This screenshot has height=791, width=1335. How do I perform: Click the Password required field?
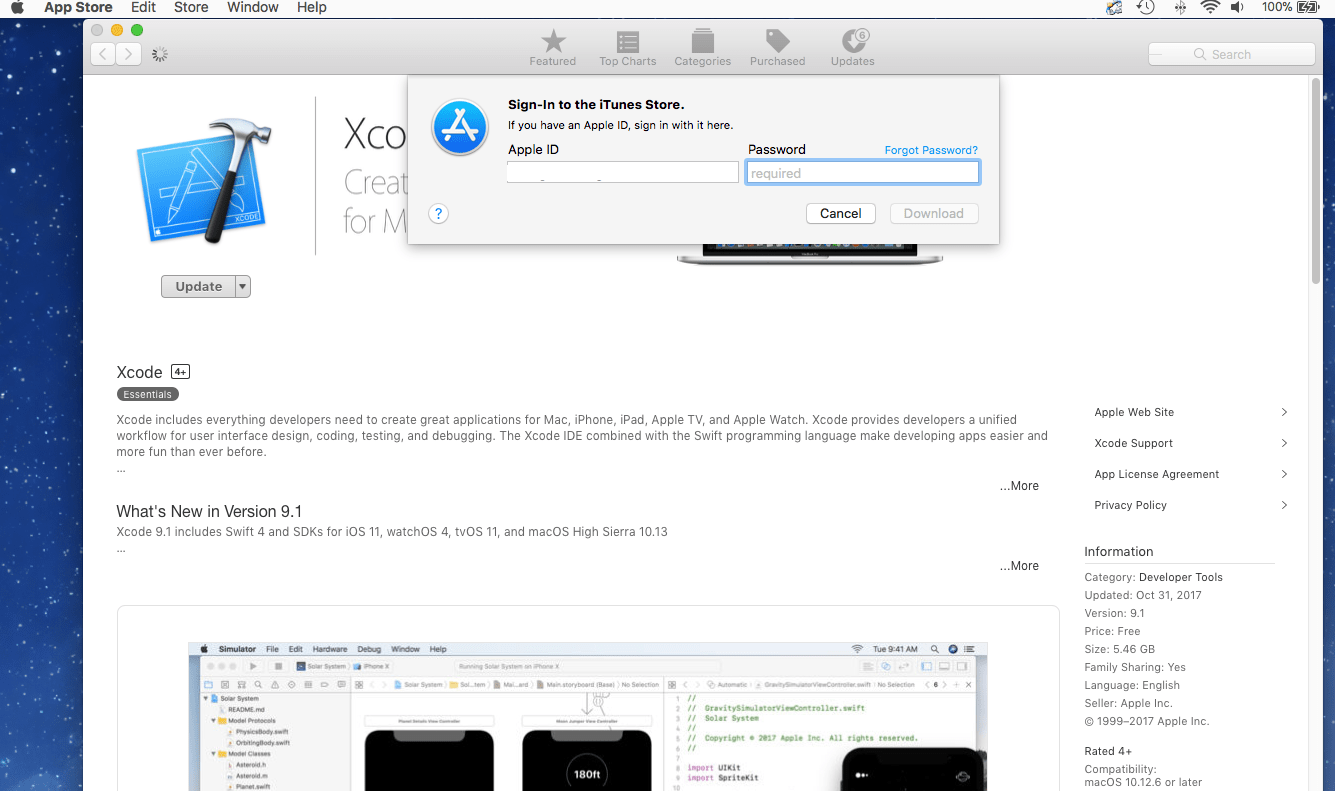862,173
